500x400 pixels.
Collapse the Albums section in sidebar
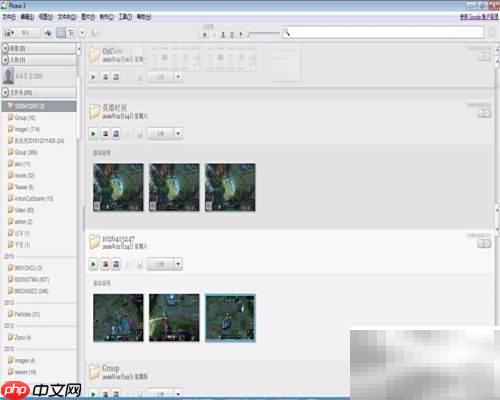(5, 49)
